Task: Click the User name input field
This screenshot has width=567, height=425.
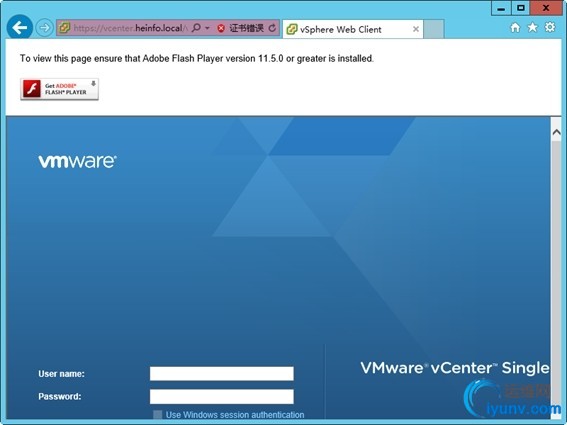Action: (222, 374)
